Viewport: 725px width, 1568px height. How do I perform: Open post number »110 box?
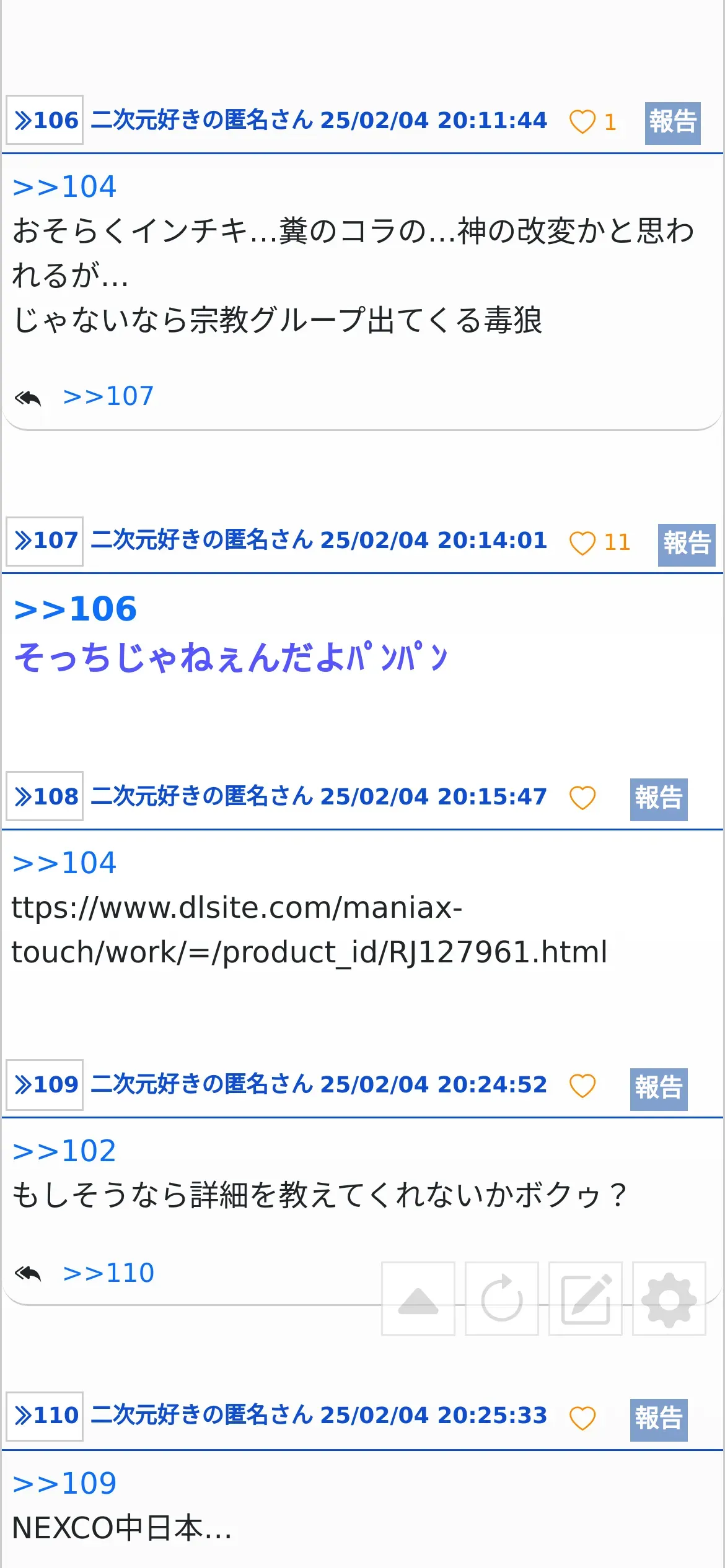pyautogui.click(x=45, y=1416)
